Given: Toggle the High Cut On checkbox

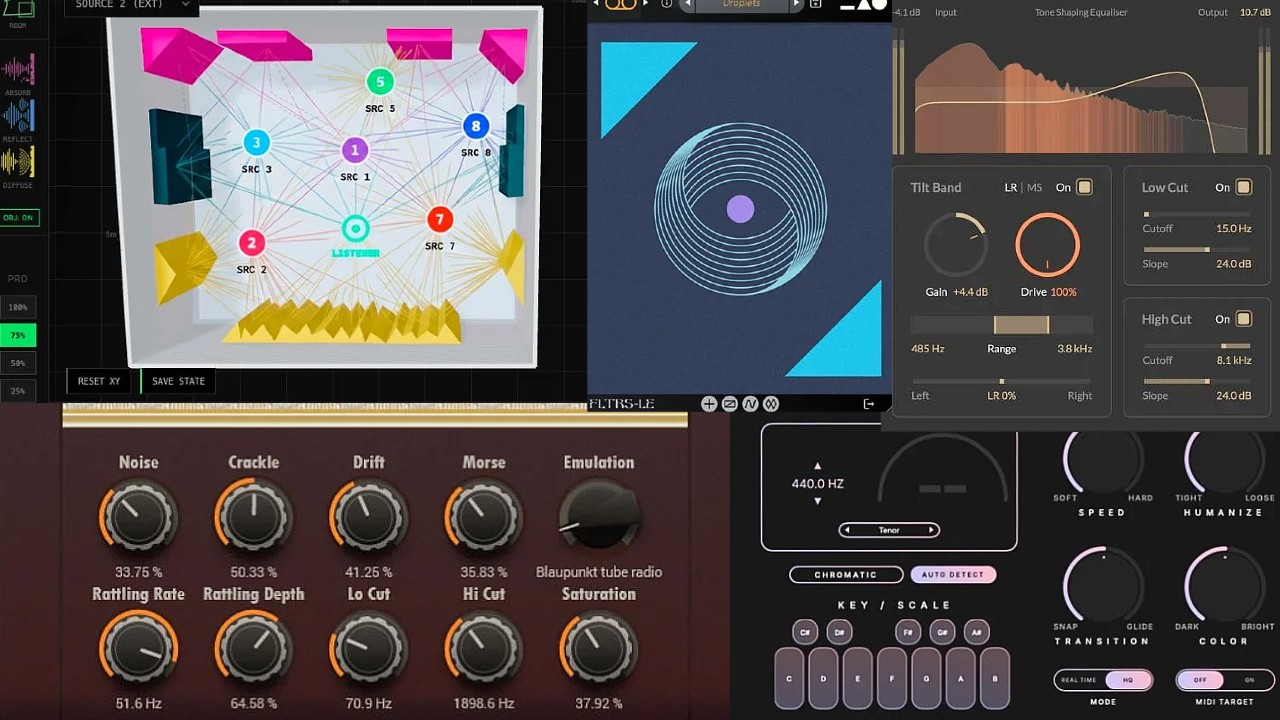Looking at the screenshot, I should click(x=1243, y=319).
